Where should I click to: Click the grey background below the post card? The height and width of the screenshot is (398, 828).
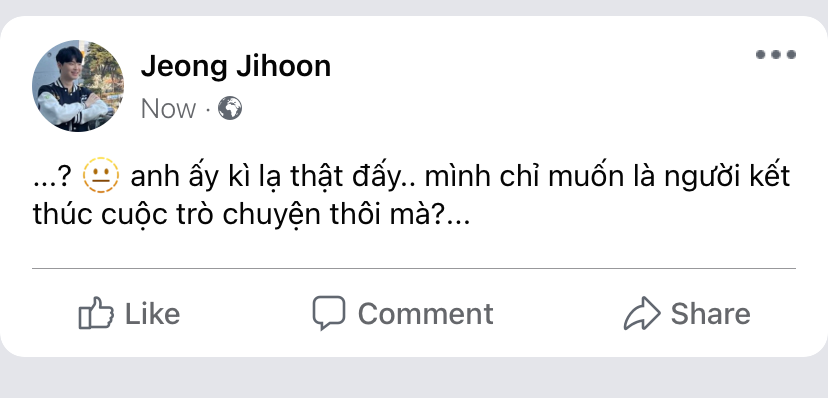point(414,378)
